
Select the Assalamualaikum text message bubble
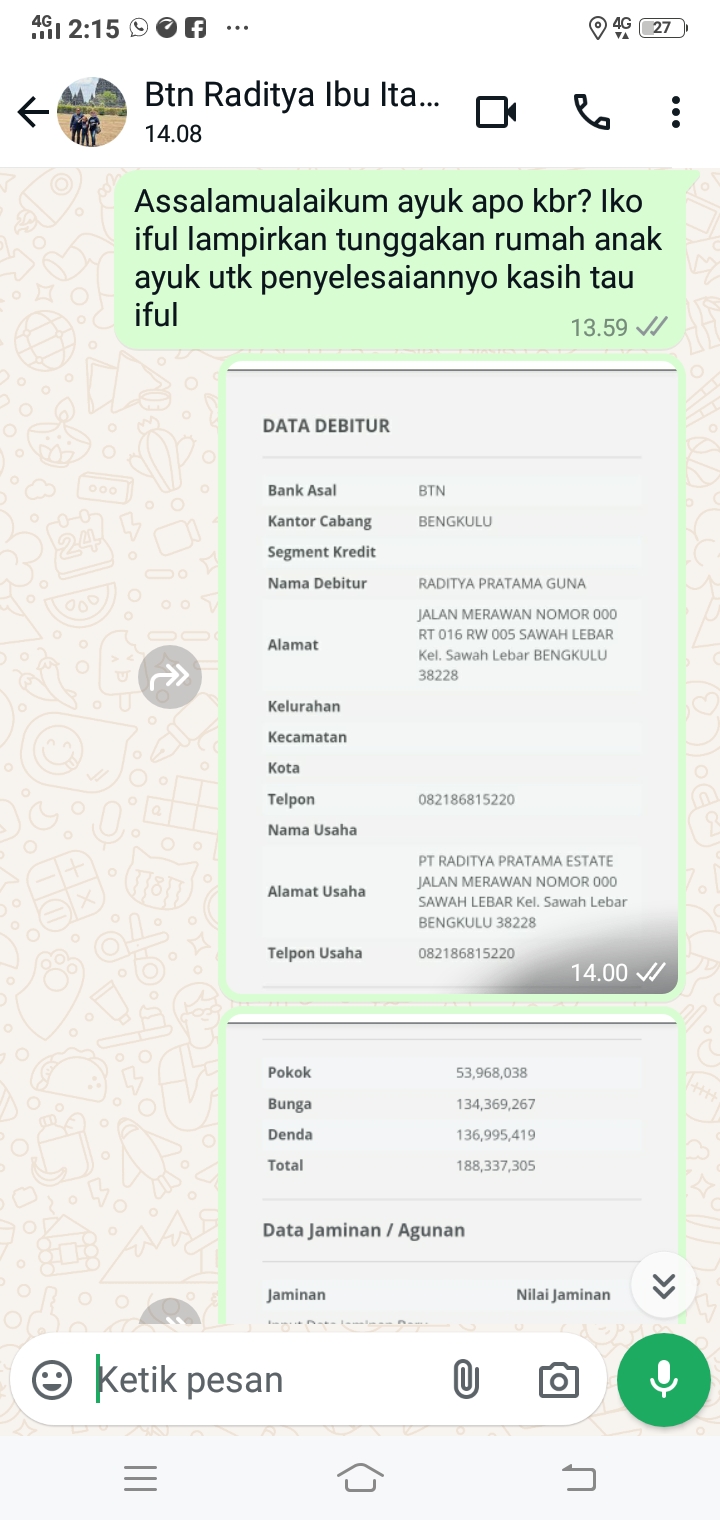tap(400, 260)
